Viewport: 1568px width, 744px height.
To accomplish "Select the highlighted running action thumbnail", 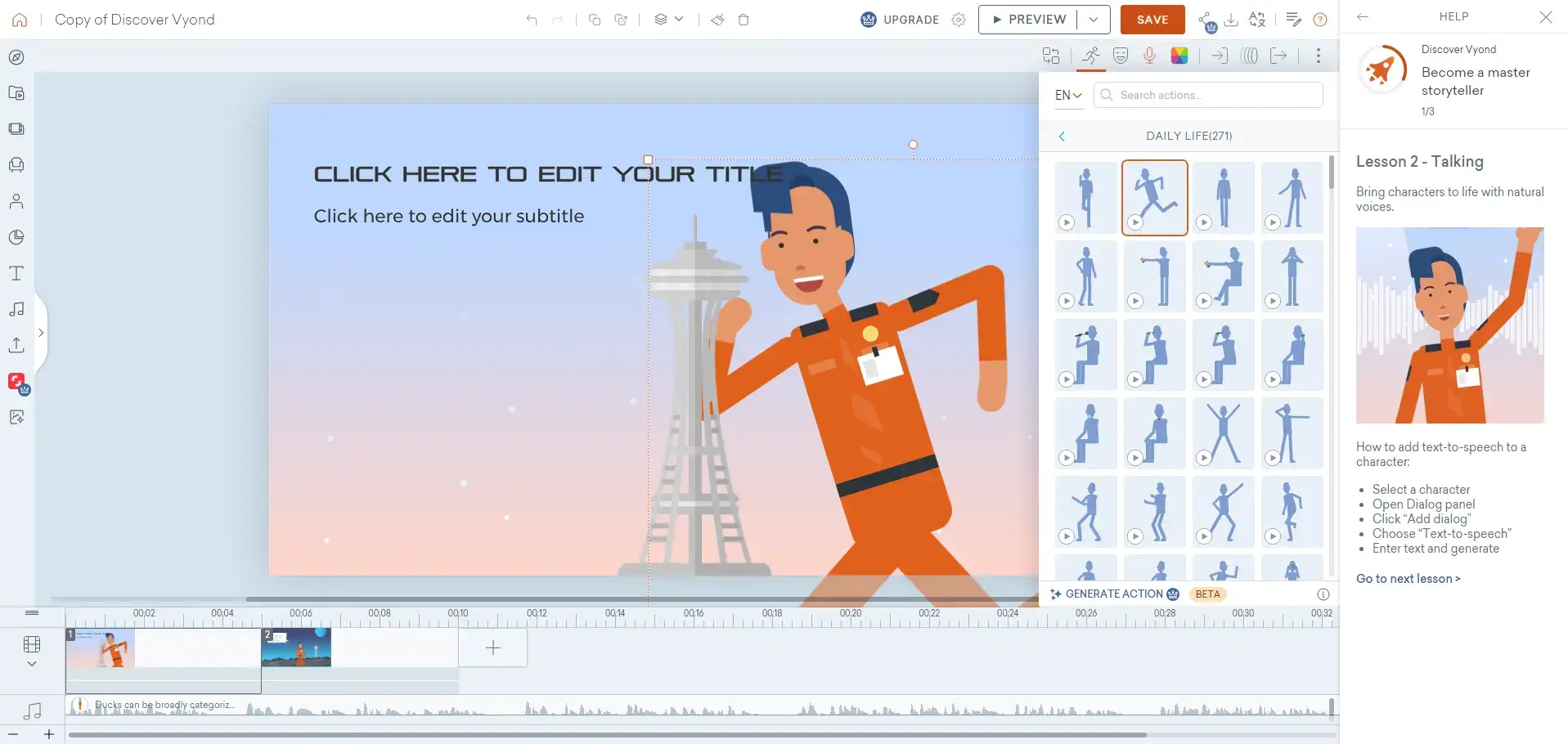I will pos(1155,198).
